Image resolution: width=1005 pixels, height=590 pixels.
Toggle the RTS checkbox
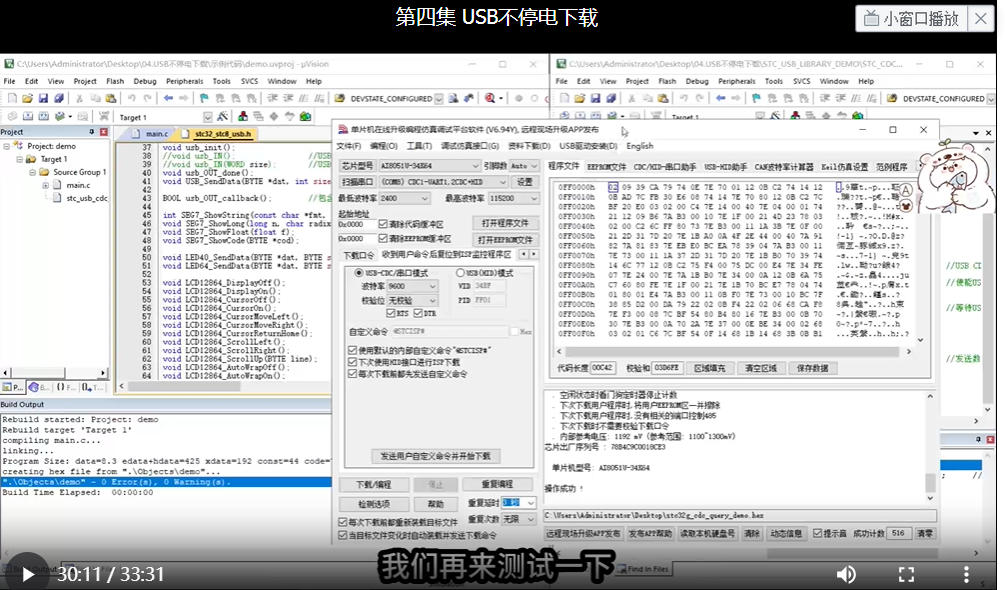coord(391,313)
